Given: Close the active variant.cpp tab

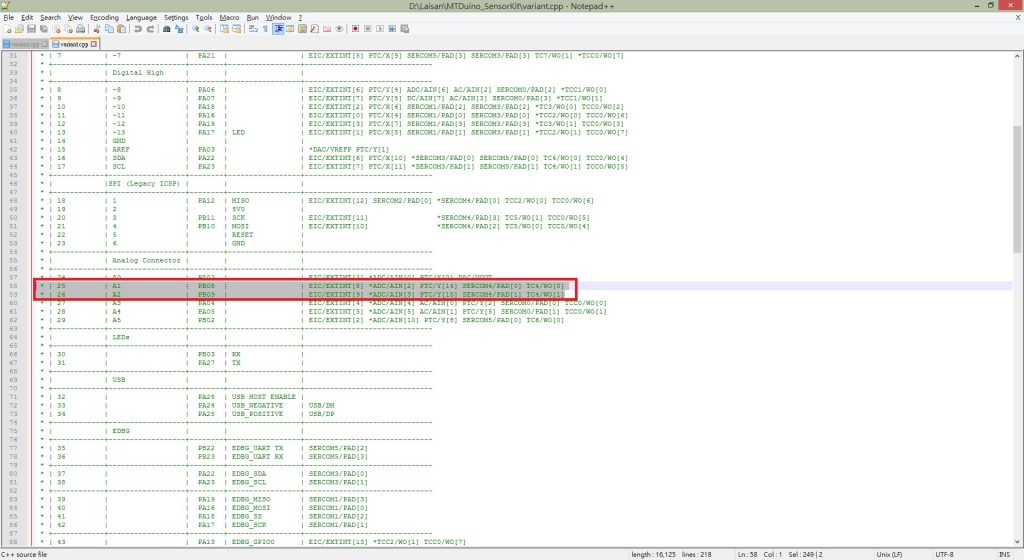Looking at the screenshot, I should [x=93, y=44].
